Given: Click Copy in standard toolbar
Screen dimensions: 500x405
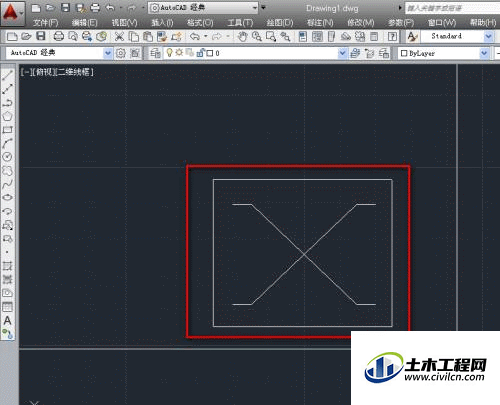Looking at the screenshot, I should (134, 36).
